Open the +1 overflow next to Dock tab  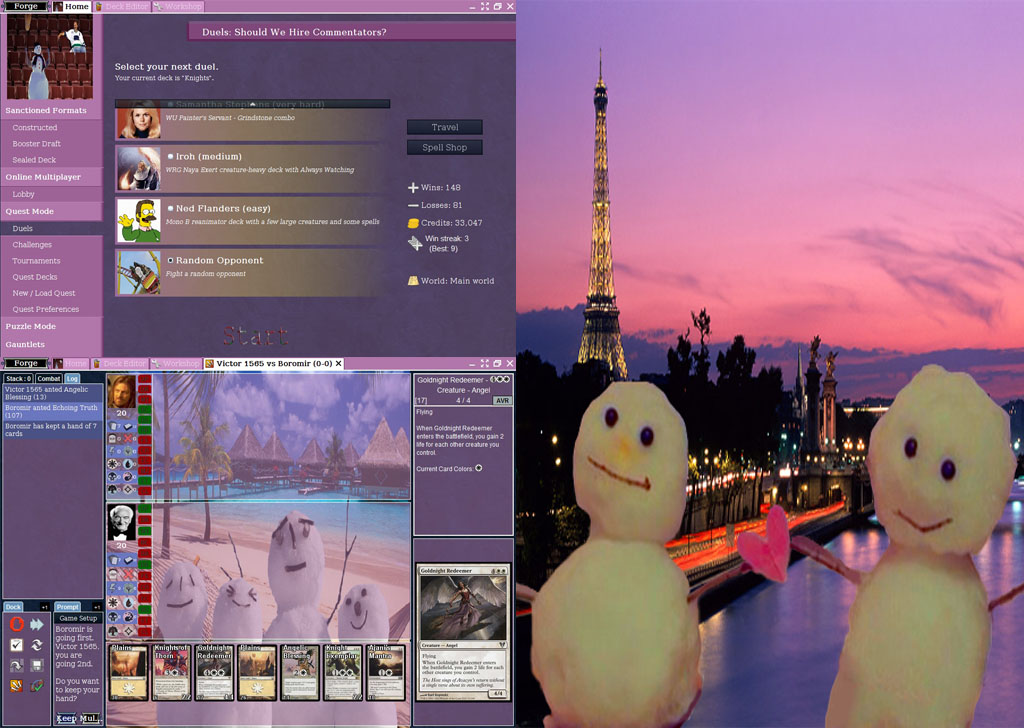(x=44, y=607)
